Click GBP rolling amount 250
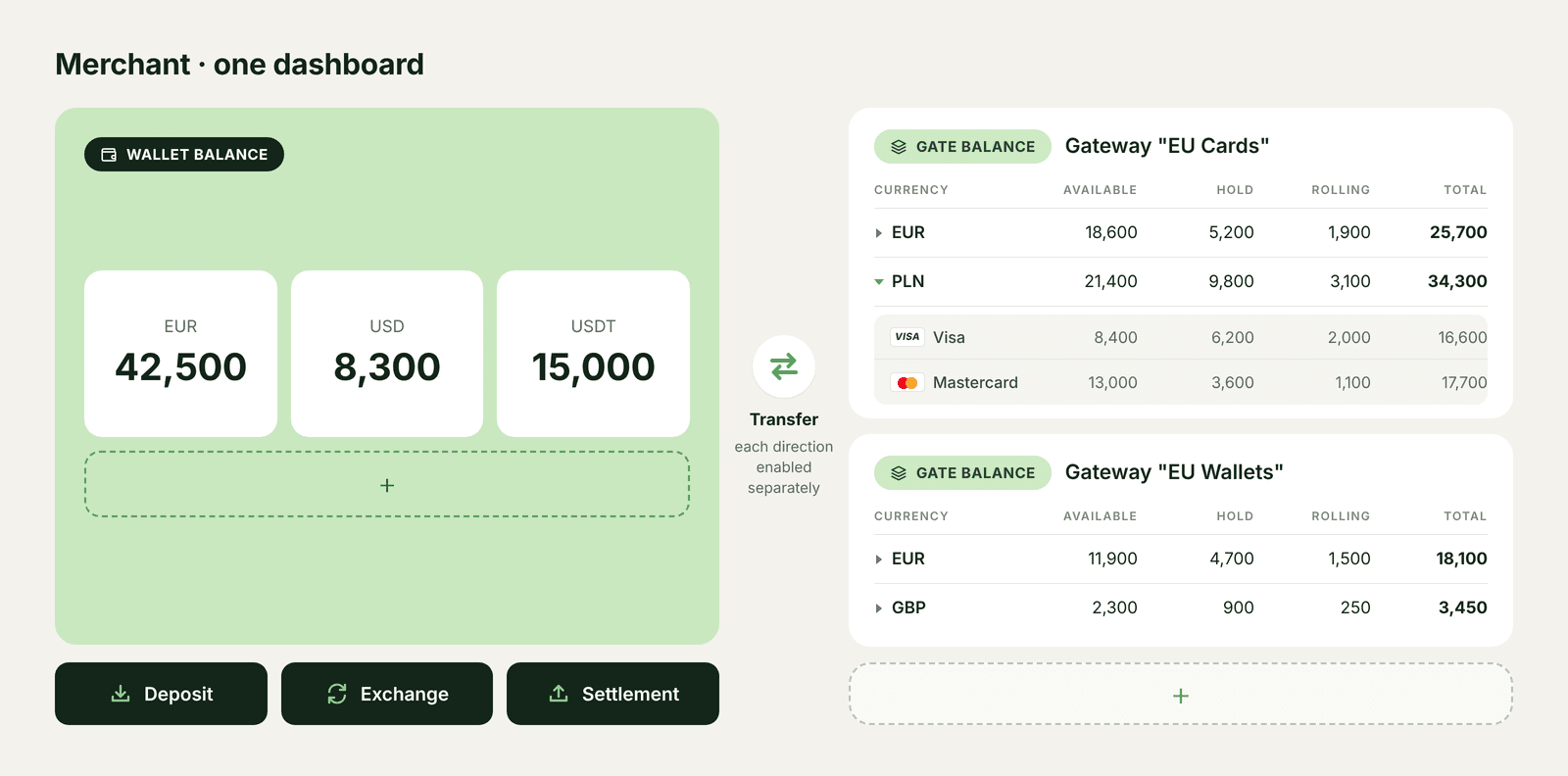This screenshot has height=776, width=1568. pyautogui.click(x=1355, y=607)
